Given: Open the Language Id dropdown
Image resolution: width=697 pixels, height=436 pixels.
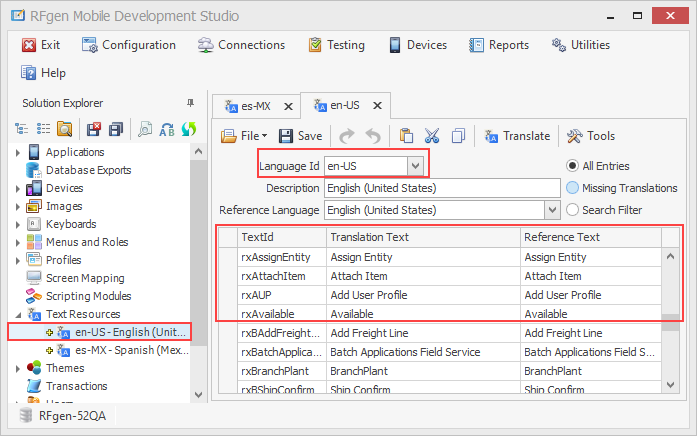Looking at the screenshot, I should coord(415,165).
